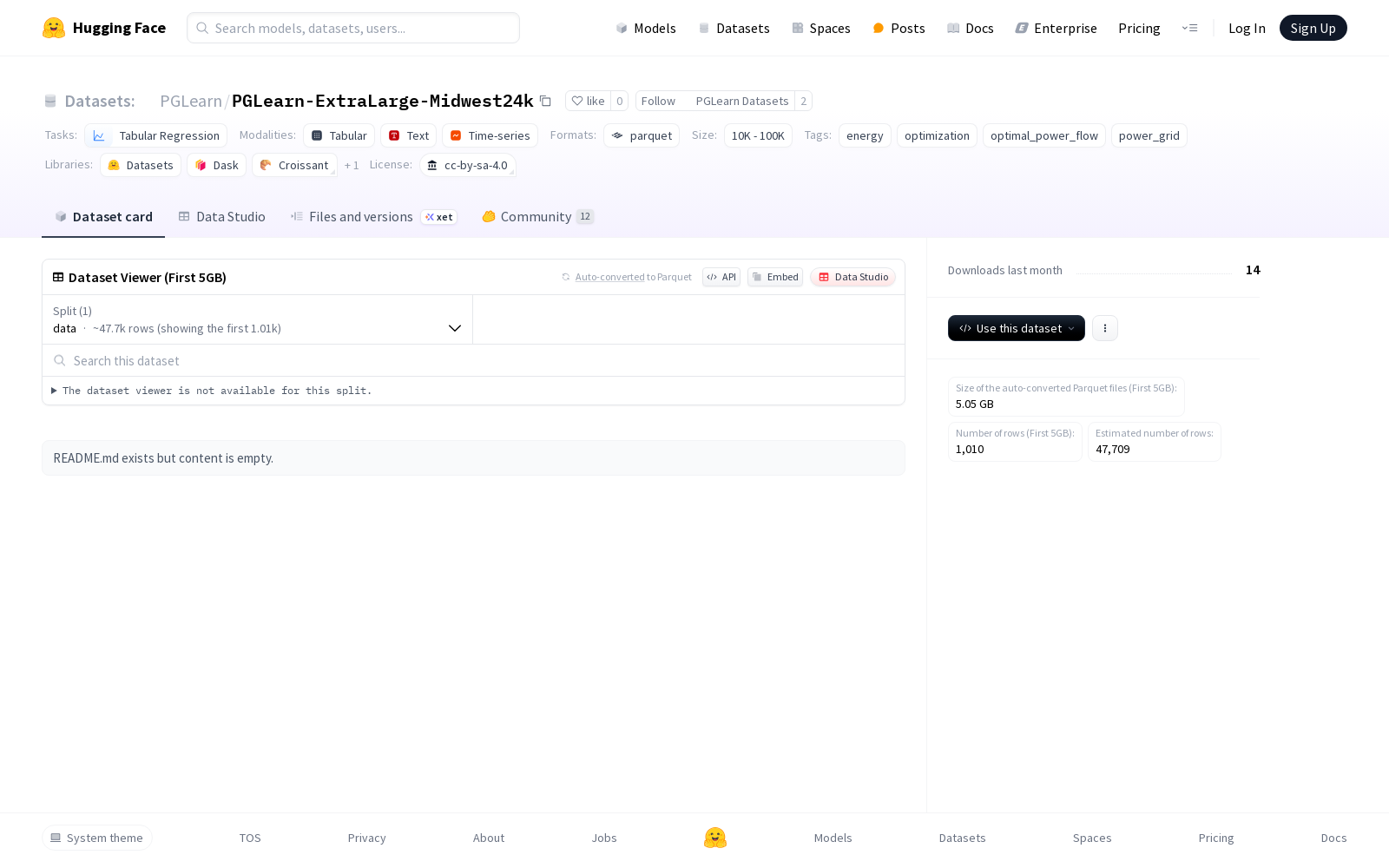Open the About footer link
1389x868 pixels.
click(489, 838)
